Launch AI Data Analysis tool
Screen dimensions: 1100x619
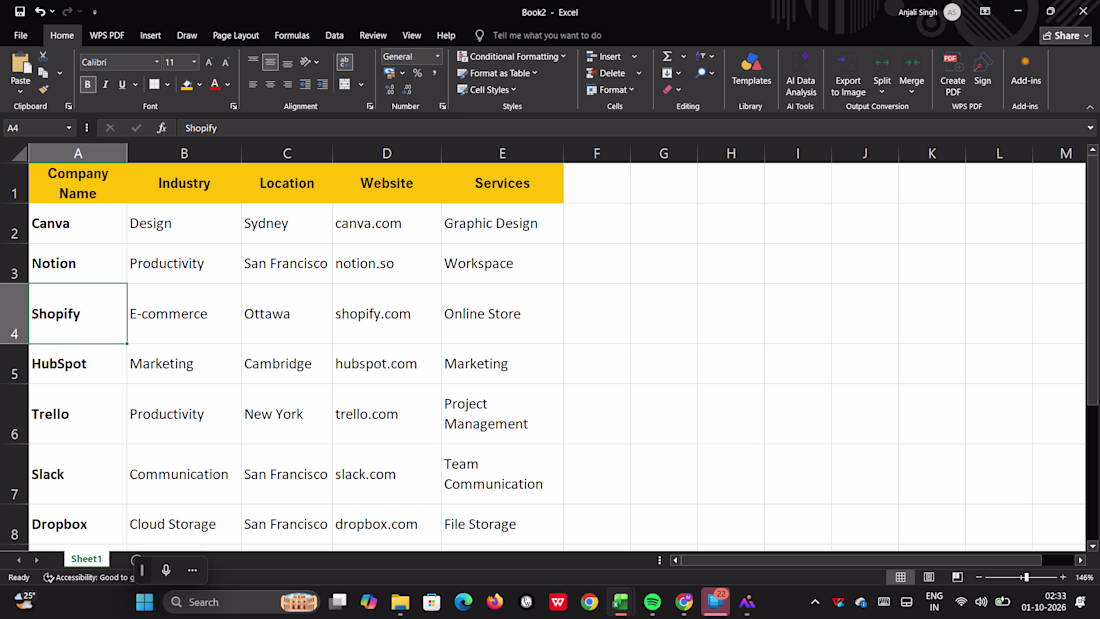pos(800,74)
